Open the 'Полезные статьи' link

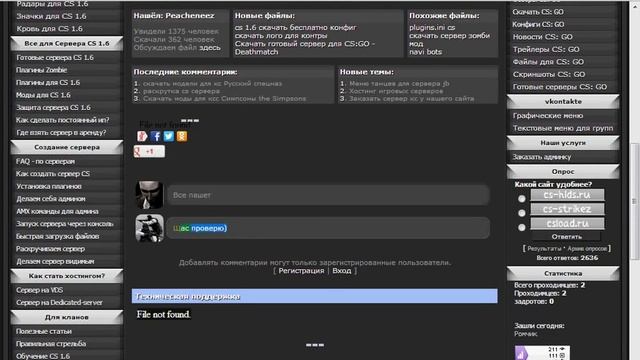[44, 331]
